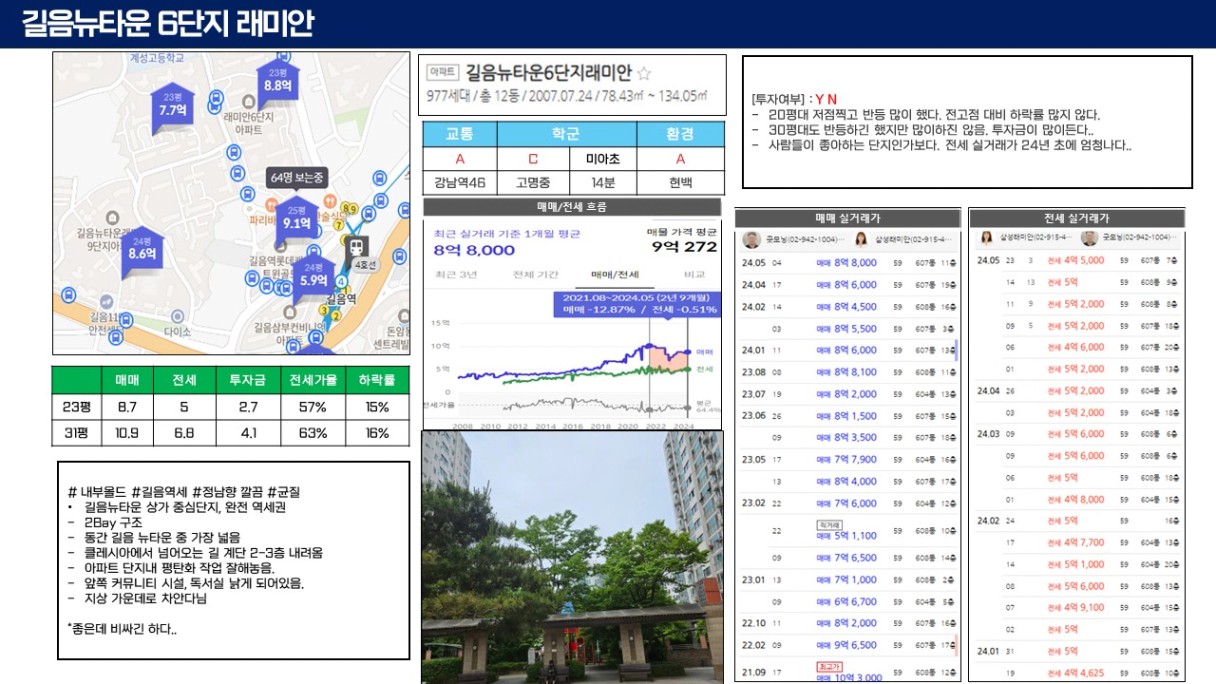Click the 하락률 column header
The image size is (1216, 684).
tap(377, 380)
